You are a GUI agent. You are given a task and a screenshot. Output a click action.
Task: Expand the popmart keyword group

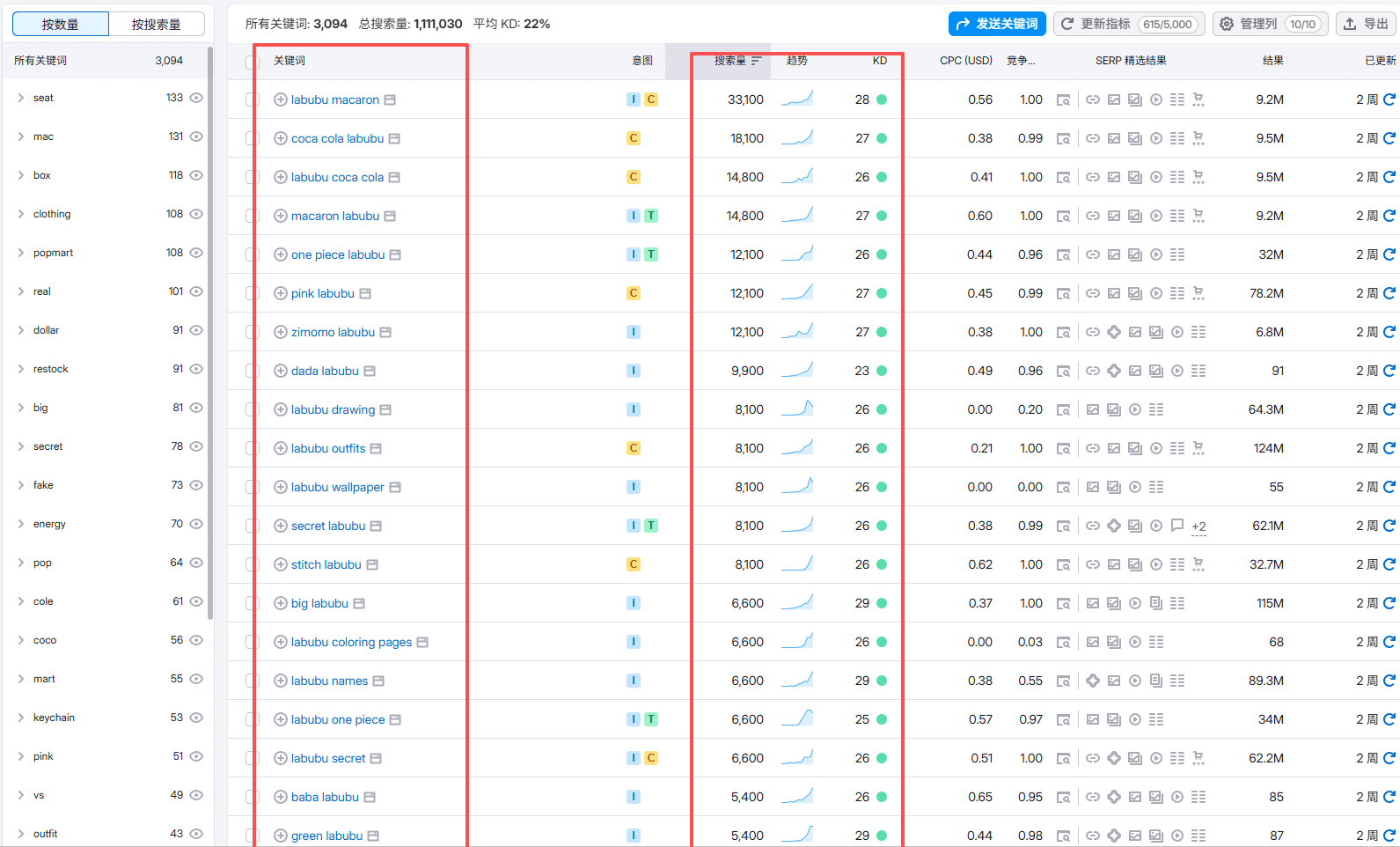20,253
